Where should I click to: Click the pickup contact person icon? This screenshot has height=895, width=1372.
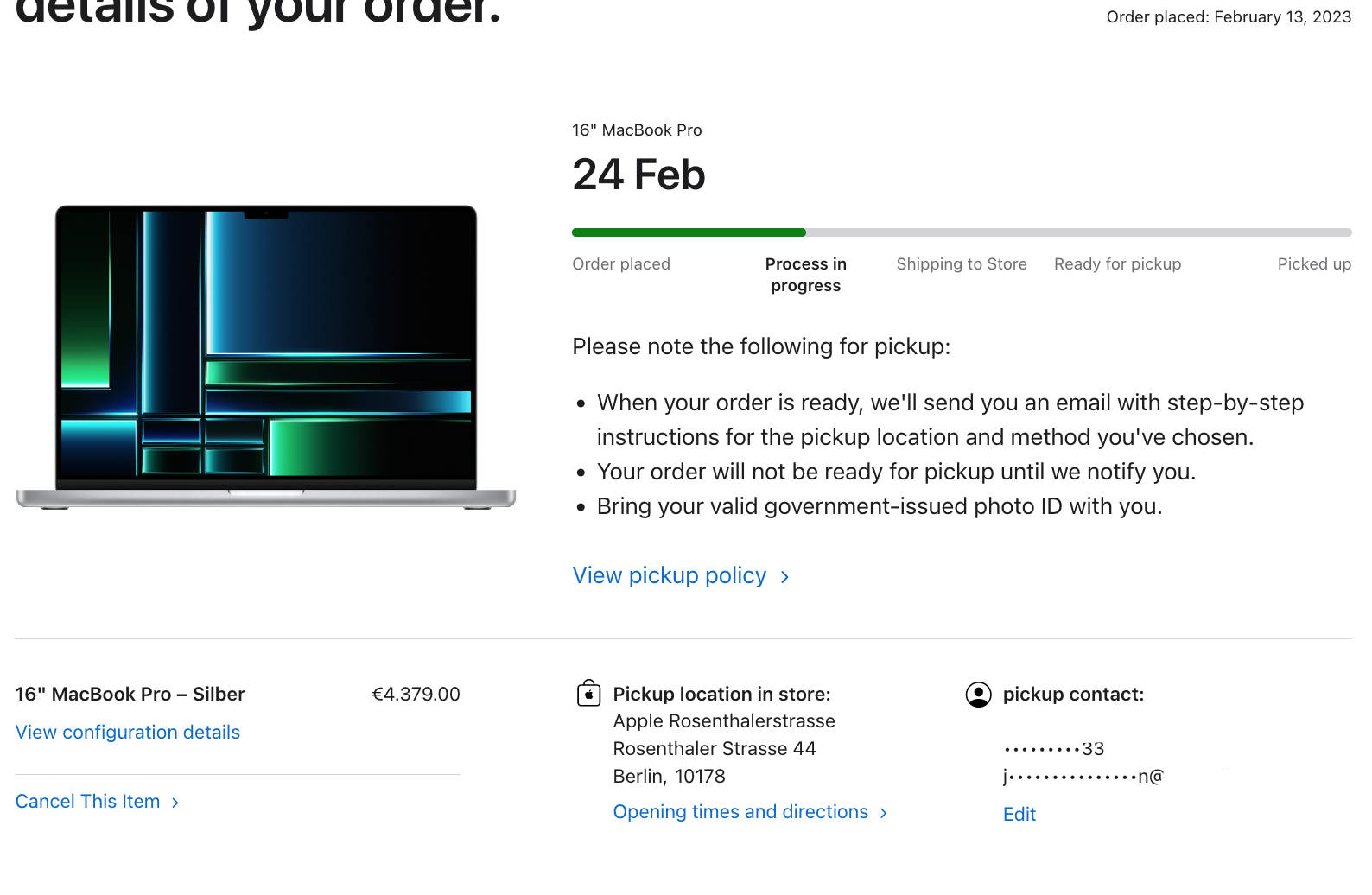(978, 695)
